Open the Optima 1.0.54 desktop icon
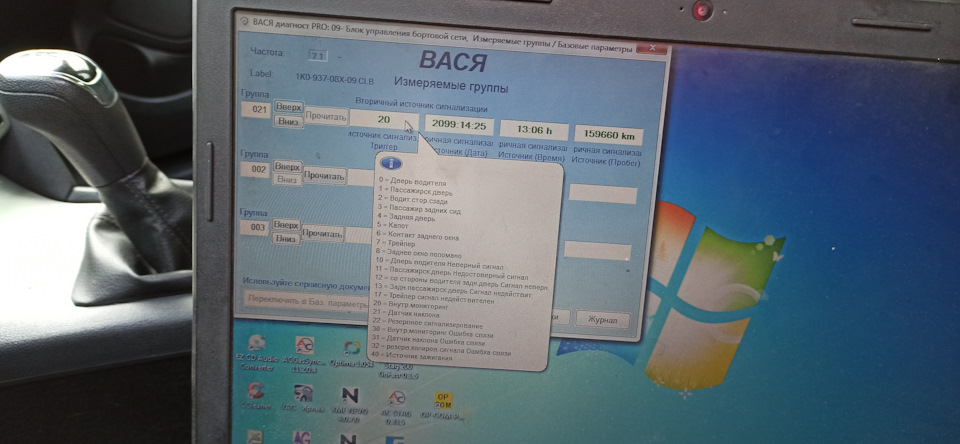Image resolution: width=960 pixels, height=444 pixels. tap(351, 353)
